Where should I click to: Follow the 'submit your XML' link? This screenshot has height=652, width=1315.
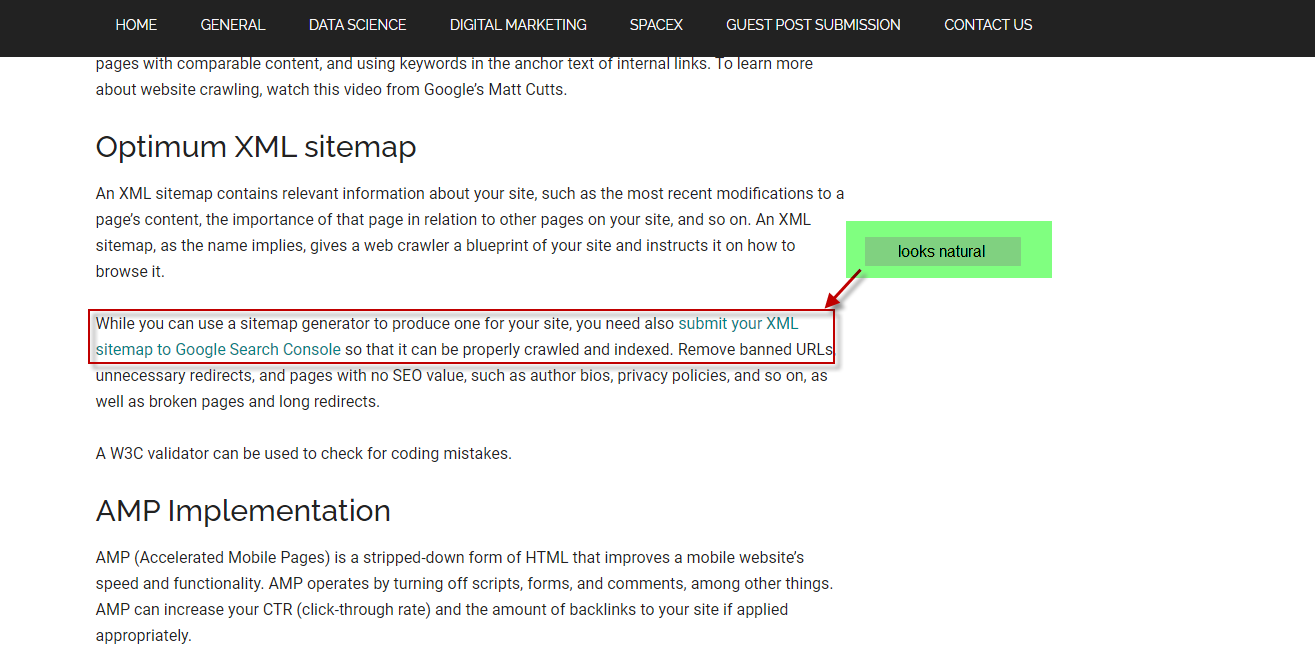coord(738,324)
